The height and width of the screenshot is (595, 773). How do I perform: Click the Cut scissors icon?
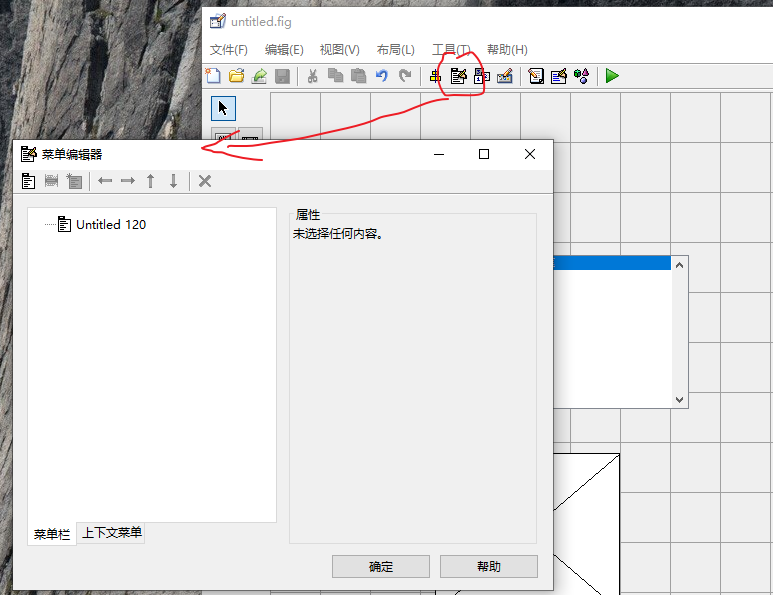tap(312, 76)
